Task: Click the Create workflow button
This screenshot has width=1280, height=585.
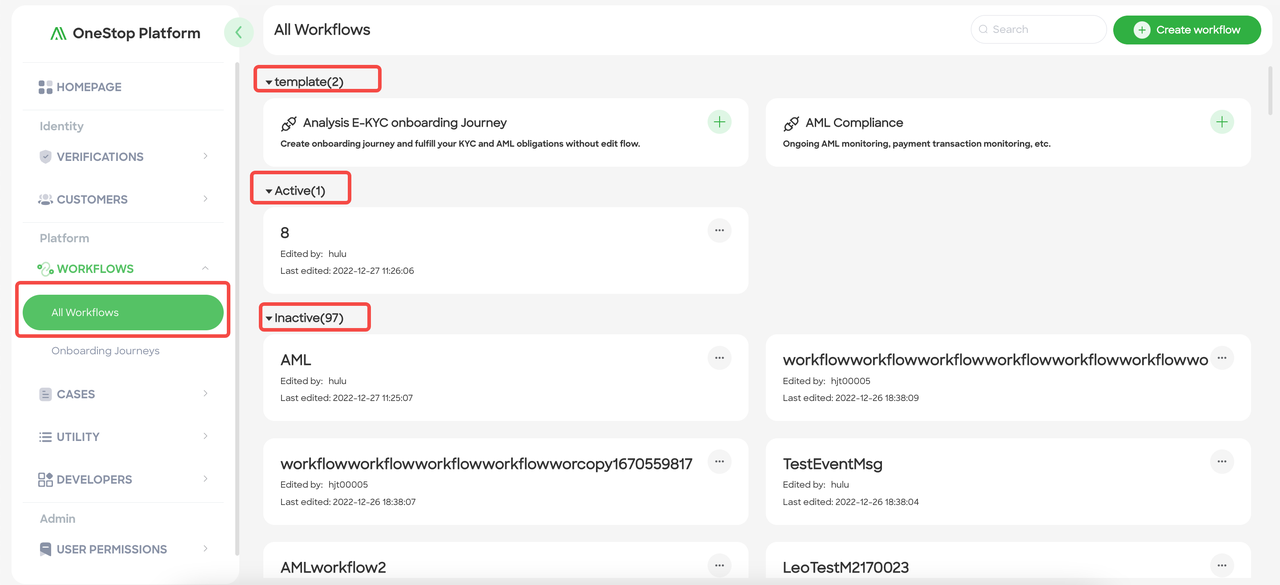Action: click(x=1186, y=30)
